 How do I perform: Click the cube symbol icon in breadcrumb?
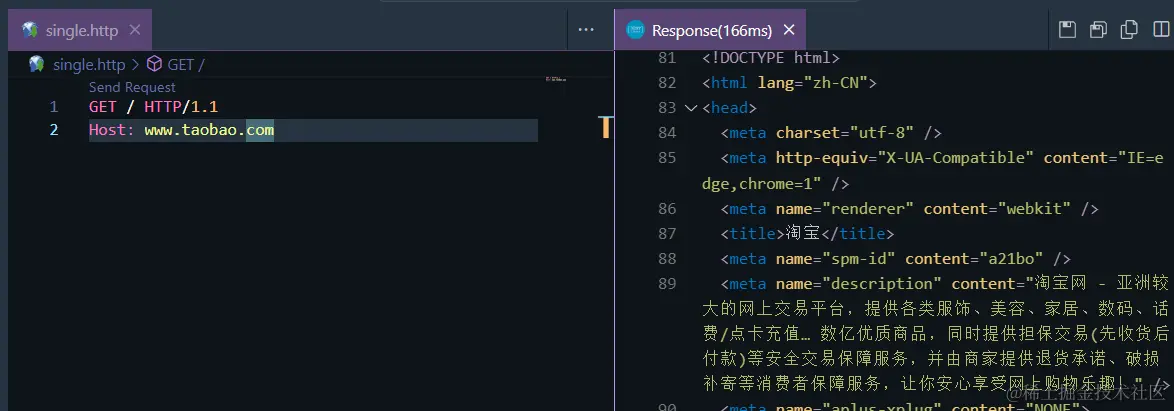pos(153,64)
